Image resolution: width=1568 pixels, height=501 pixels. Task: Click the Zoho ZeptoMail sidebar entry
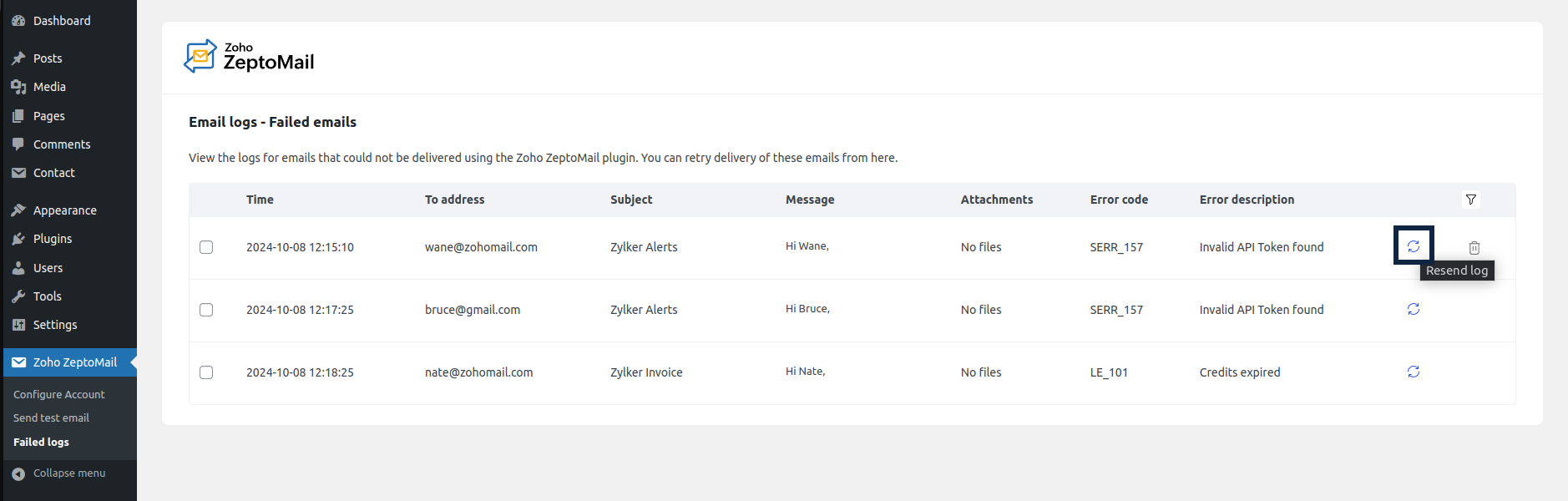74,362
